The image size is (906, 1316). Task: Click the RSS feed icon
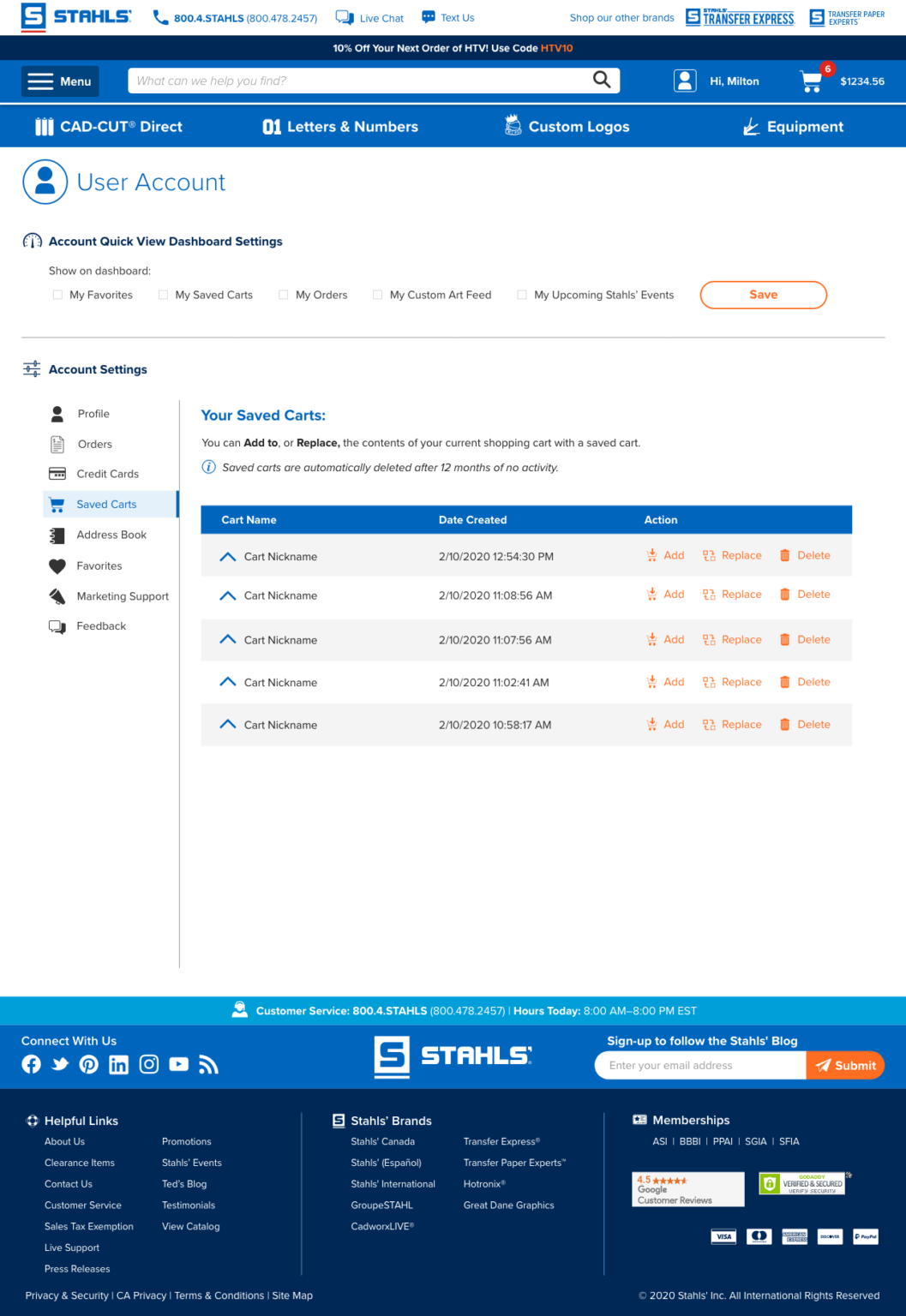point(208,1064)
